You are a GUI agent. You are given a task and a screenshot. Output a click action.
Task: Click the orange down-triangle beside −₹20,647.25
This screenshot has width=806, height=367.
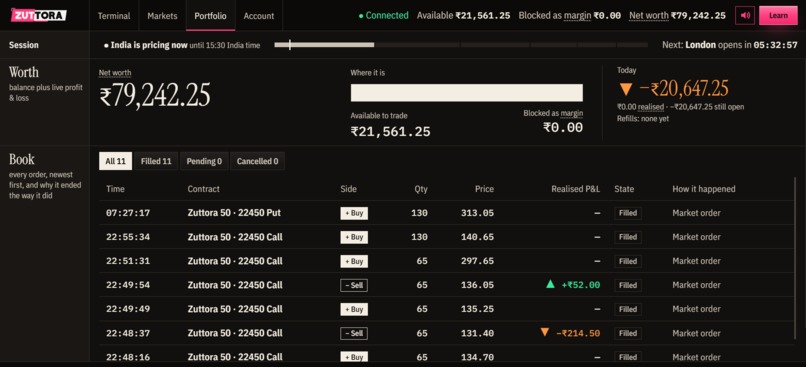point(625,89)
